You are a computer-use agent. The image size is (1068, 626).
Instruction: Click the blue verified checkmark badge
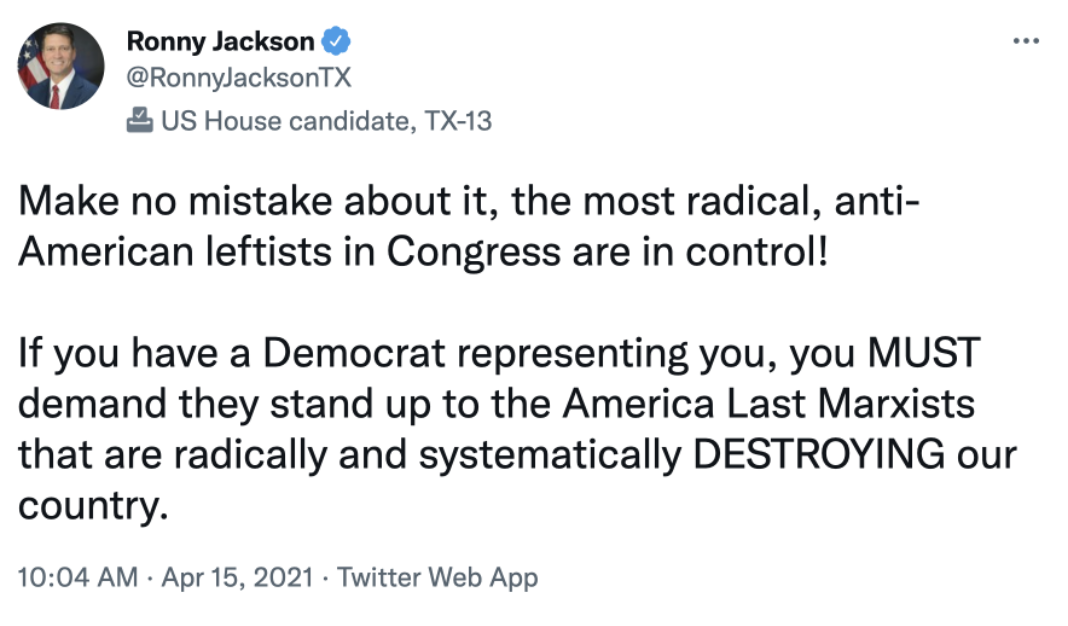336,42
